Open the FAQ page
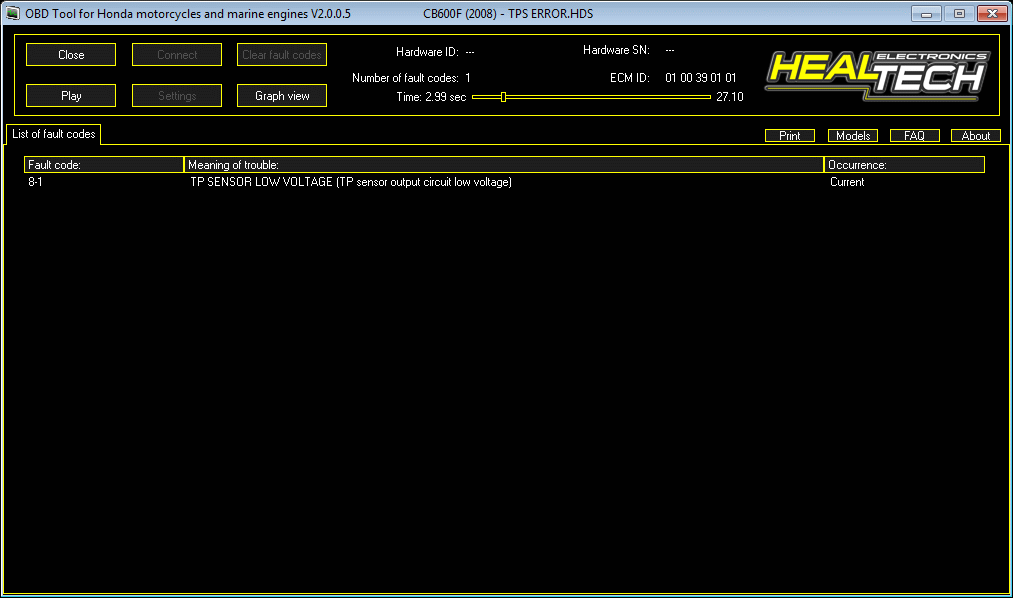 point(914,136)
